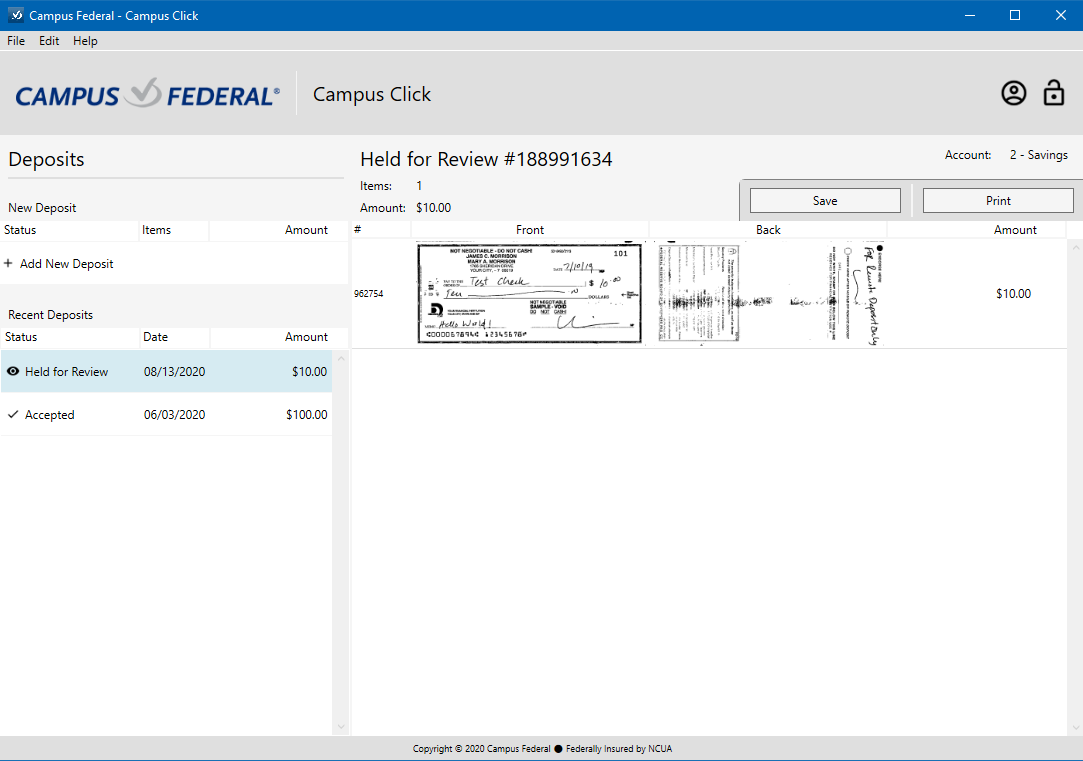
Task: Click the 2 - Savings account value
Action: point(1038,155)
